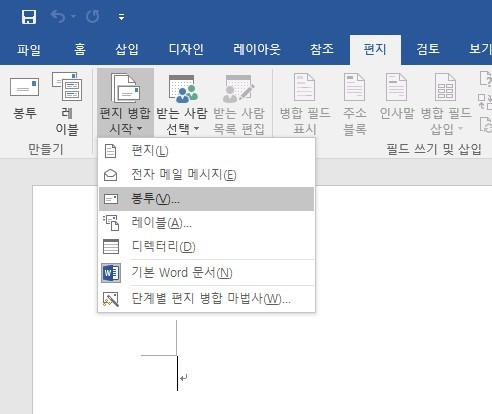492x414 pixels.
Task: Click the 주소 블록 button
Action: [355, 104]
